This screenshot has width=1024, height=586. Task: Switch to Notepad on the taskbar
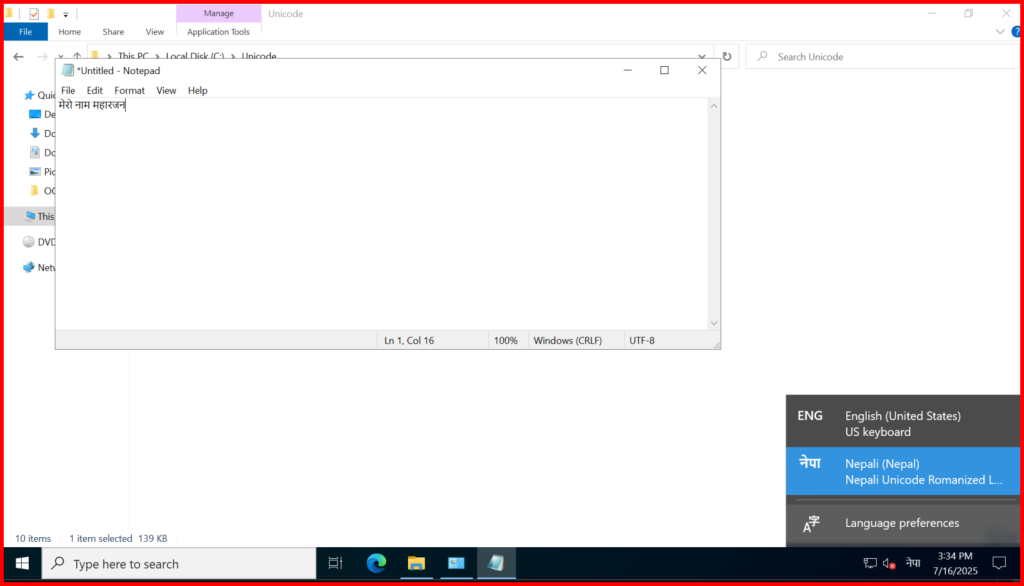(x=496, y=563)
